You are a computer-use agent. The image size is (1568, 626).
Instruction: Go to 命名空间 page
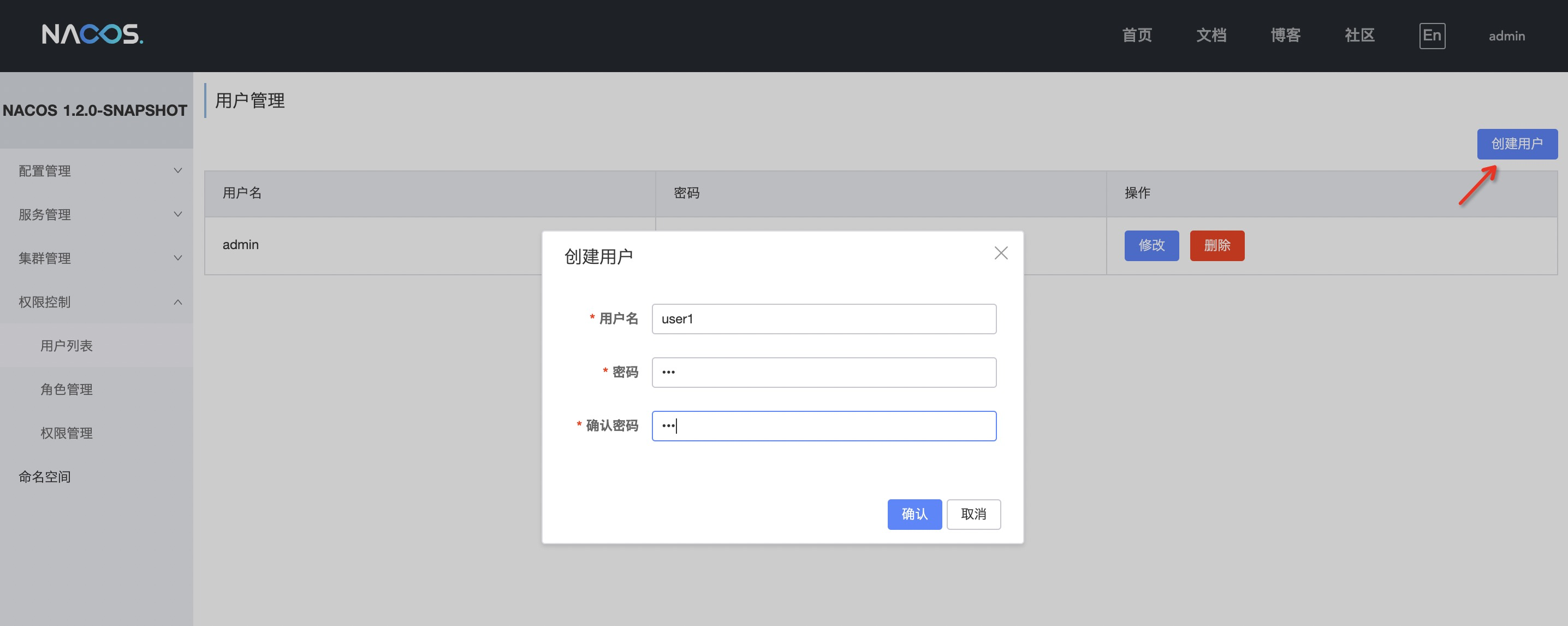click(x=44, y=477)
